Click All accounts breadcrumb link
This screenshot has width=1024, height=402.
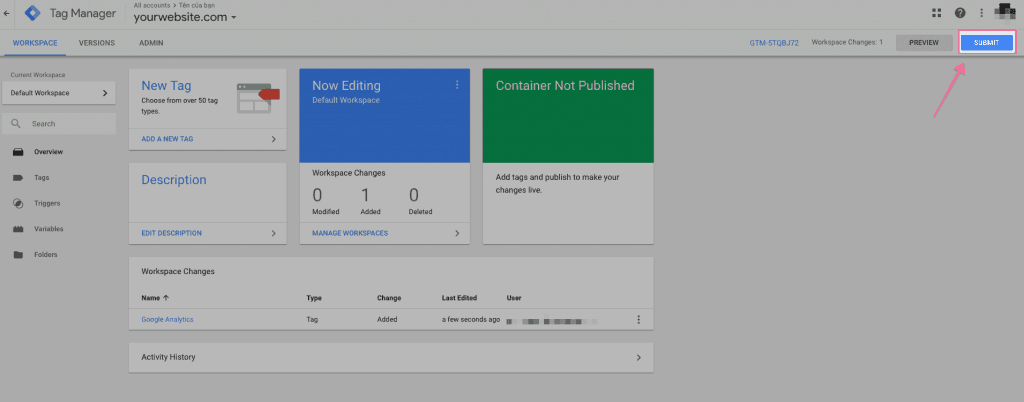tap(150, 5)
